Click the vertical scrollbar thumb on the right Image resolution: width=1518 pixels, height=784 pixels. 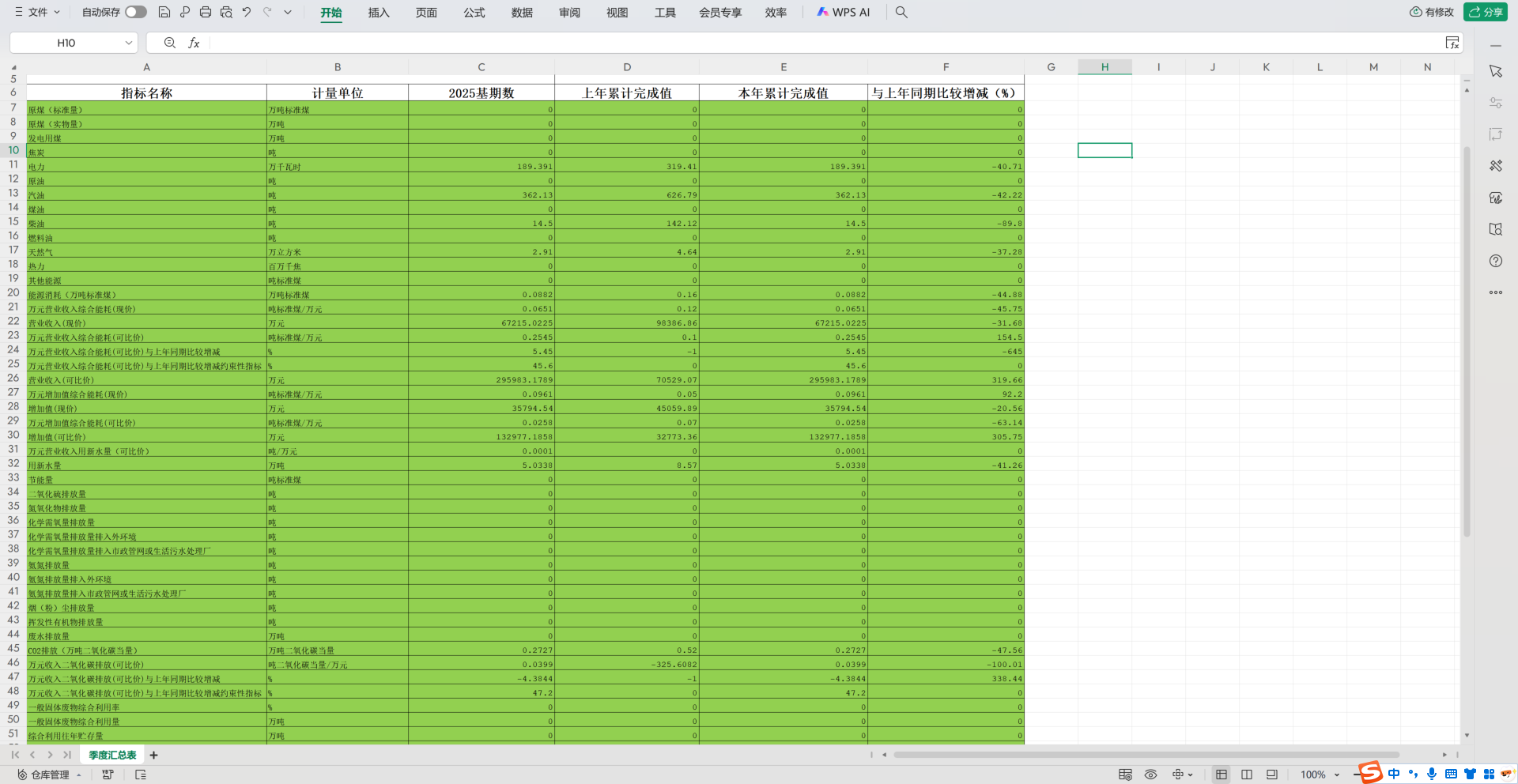[1467, 341]
